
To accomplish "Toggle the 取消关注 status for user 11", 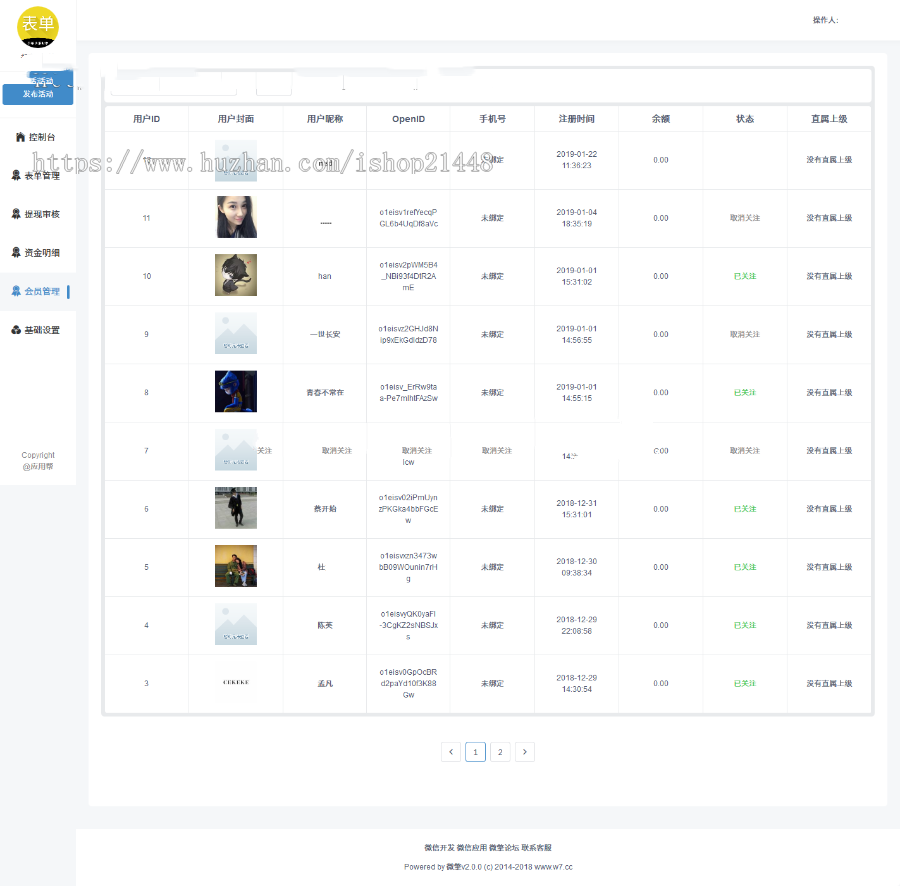I will coord(744,217).
